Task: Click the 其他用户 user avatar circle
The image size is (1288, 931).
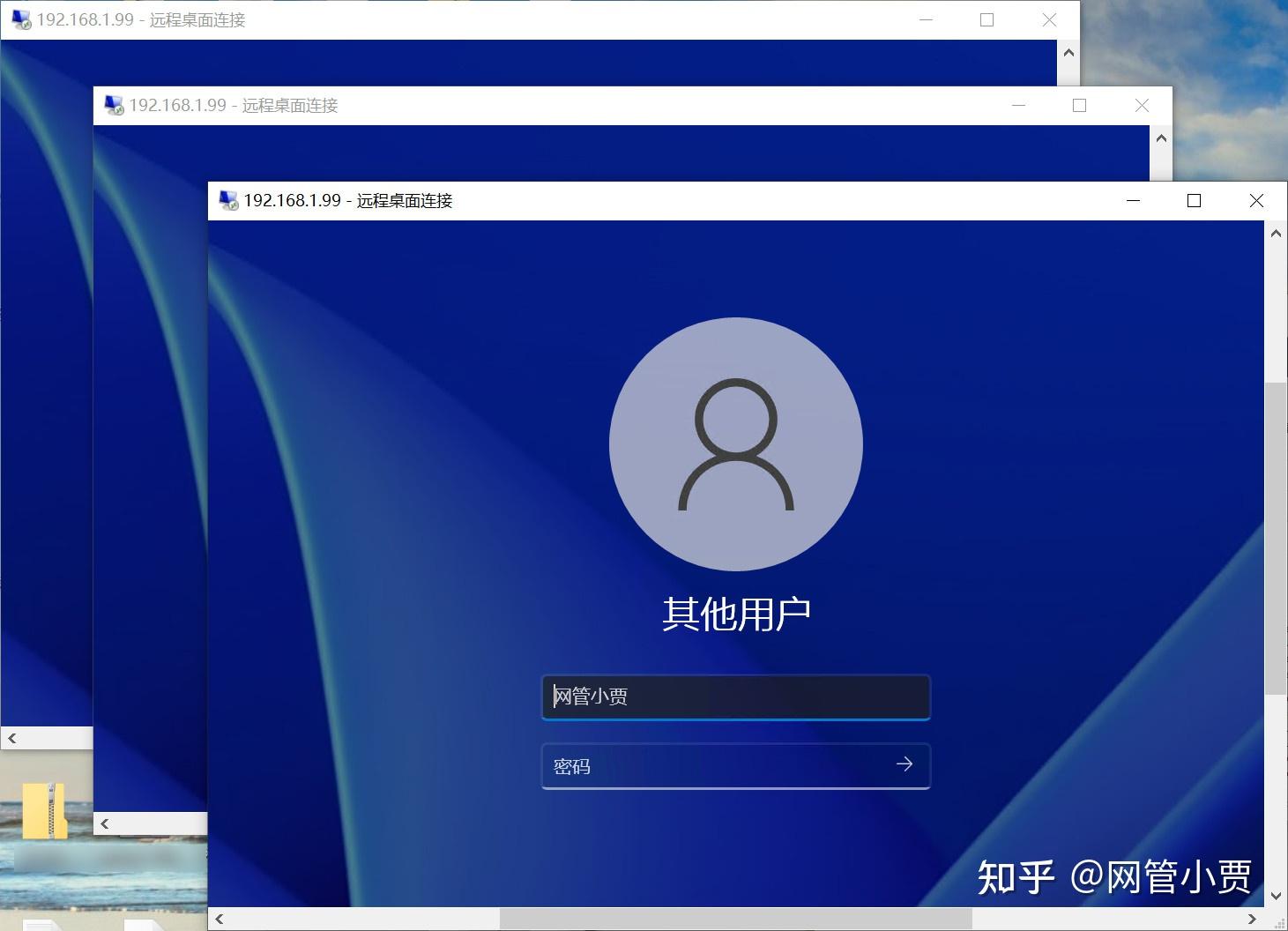Action: coord(736,443)
